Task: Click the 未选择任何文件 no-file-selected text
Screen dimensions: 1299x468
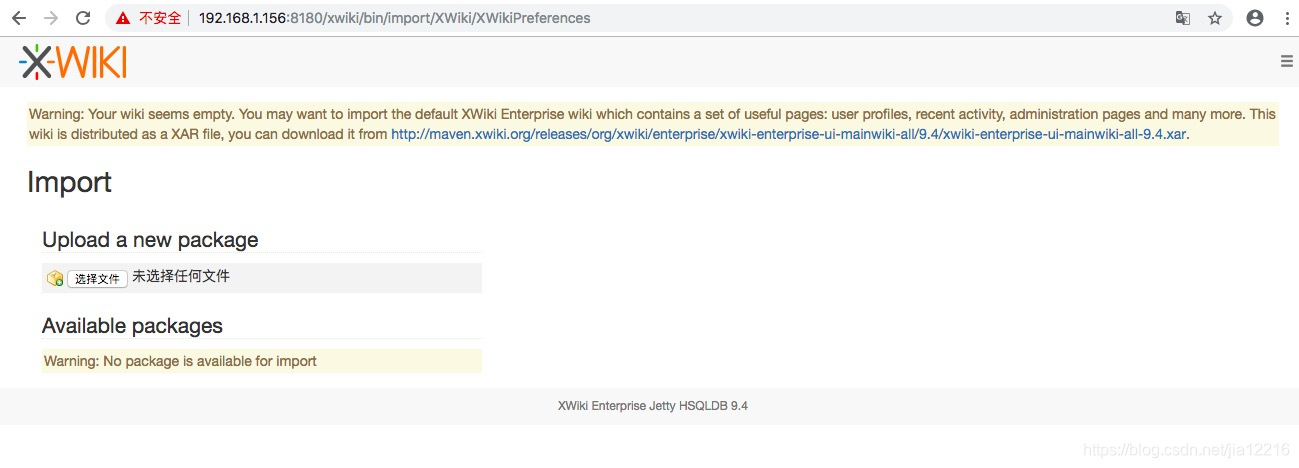Action: pos(181,276)
